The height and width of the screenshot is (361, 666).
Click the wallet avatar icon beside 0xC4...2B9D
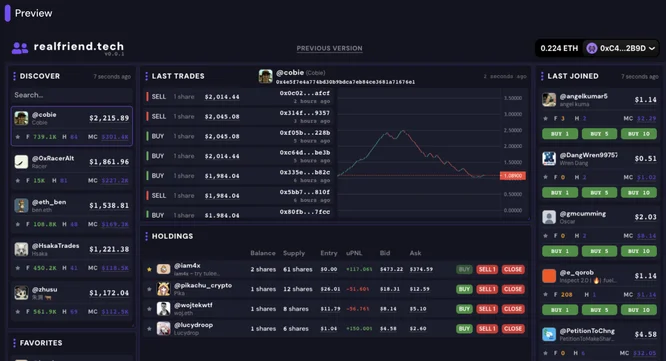[592, 48]
